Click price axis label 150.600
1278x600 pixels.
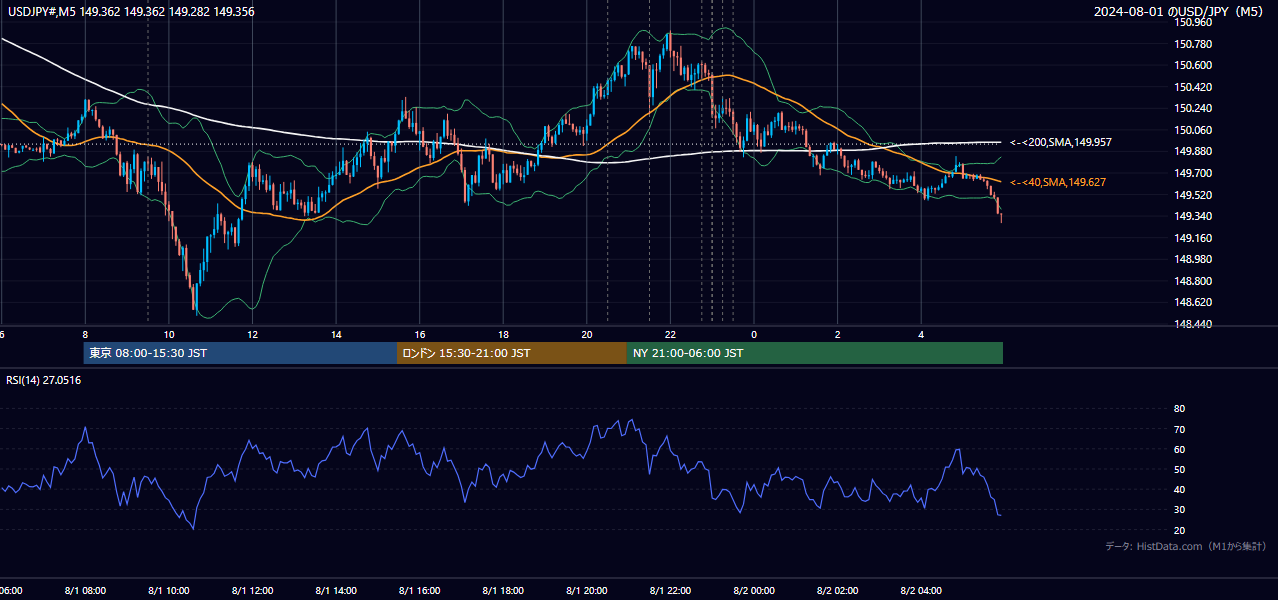(1192, 65)
